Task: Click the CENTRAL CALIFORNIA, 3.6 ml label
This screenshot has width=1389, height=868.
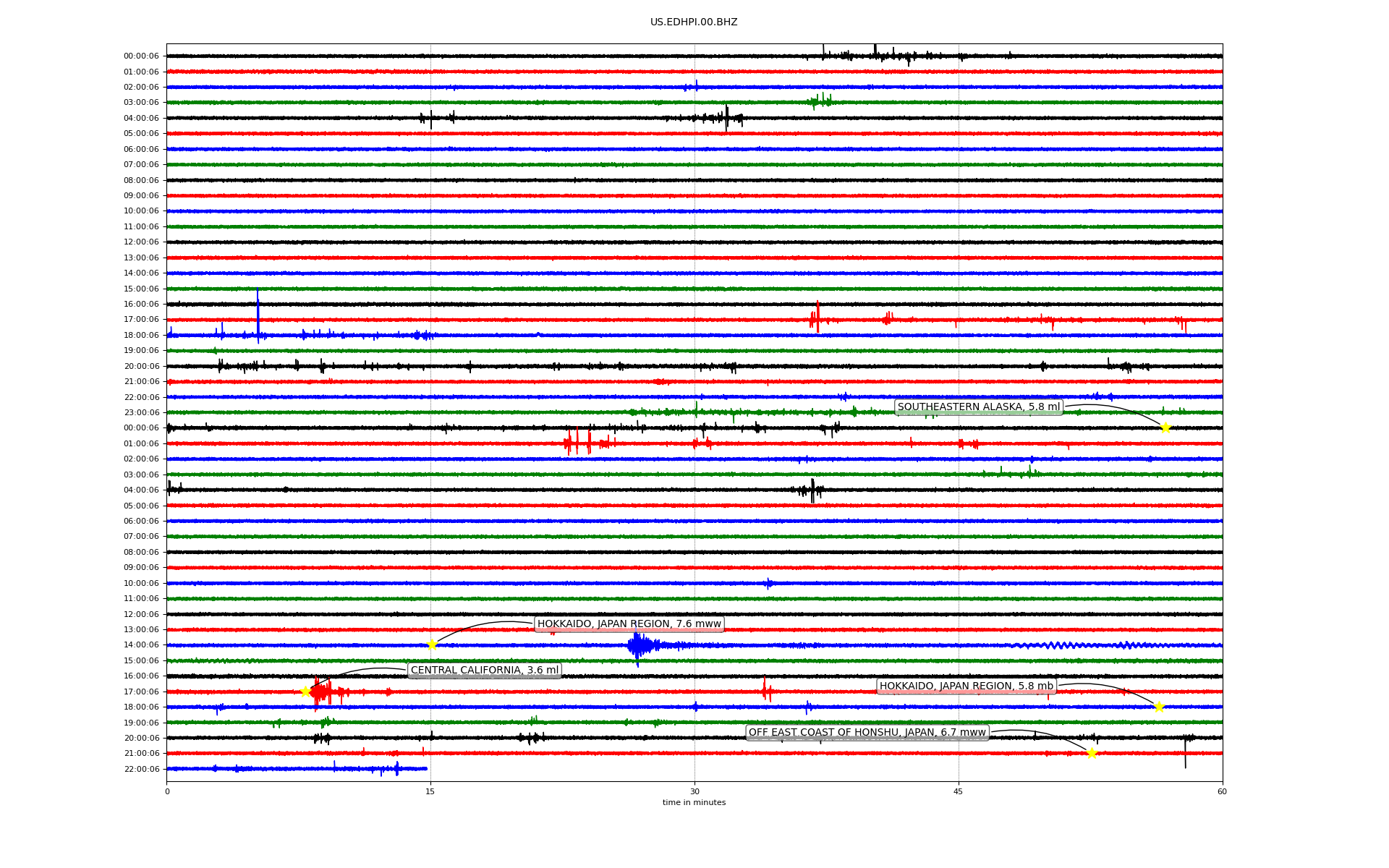Action: tap(485, 671)
